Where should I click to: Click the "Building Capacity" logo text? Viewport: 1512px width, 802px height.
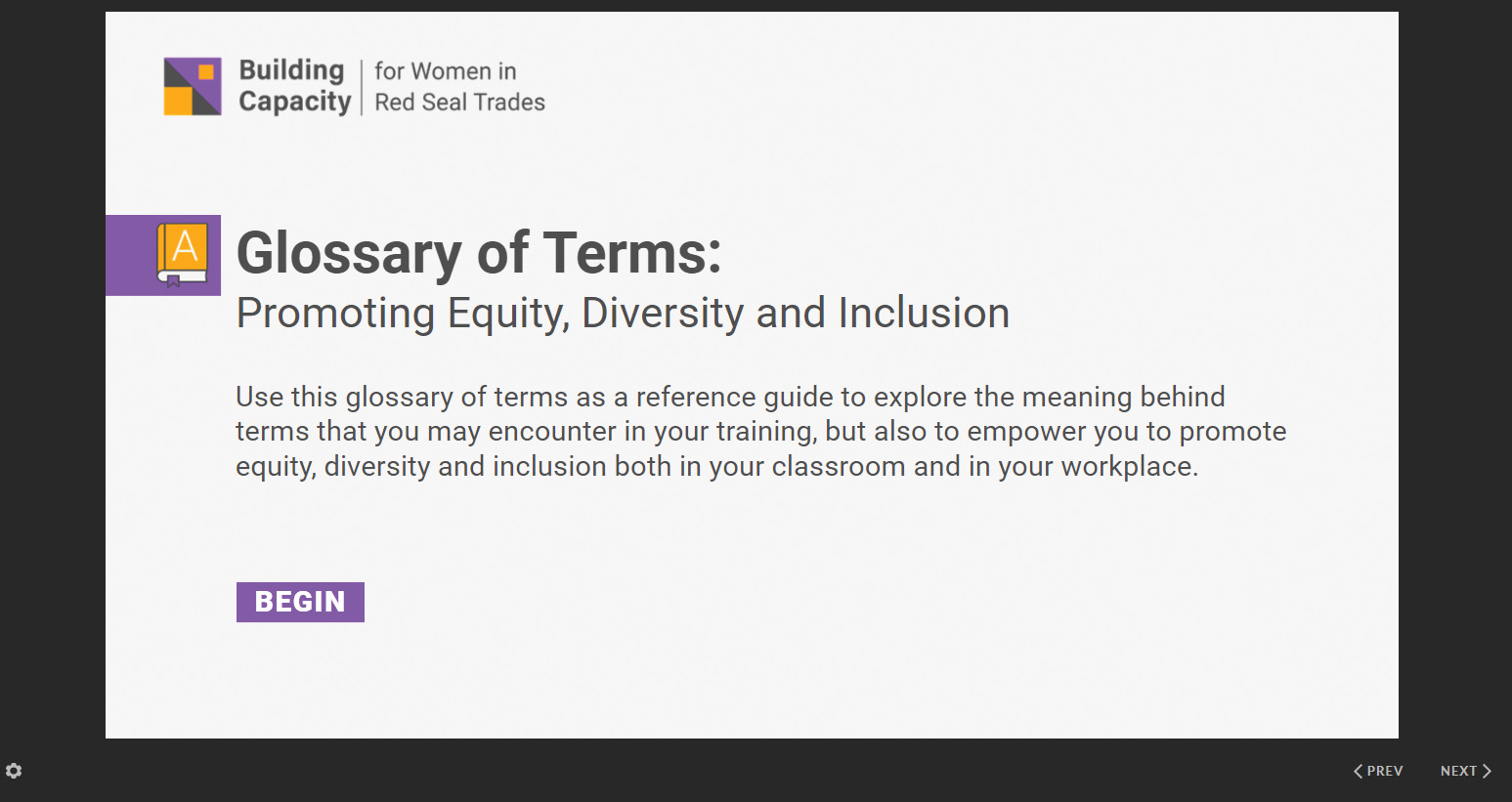tap(293, 86)
